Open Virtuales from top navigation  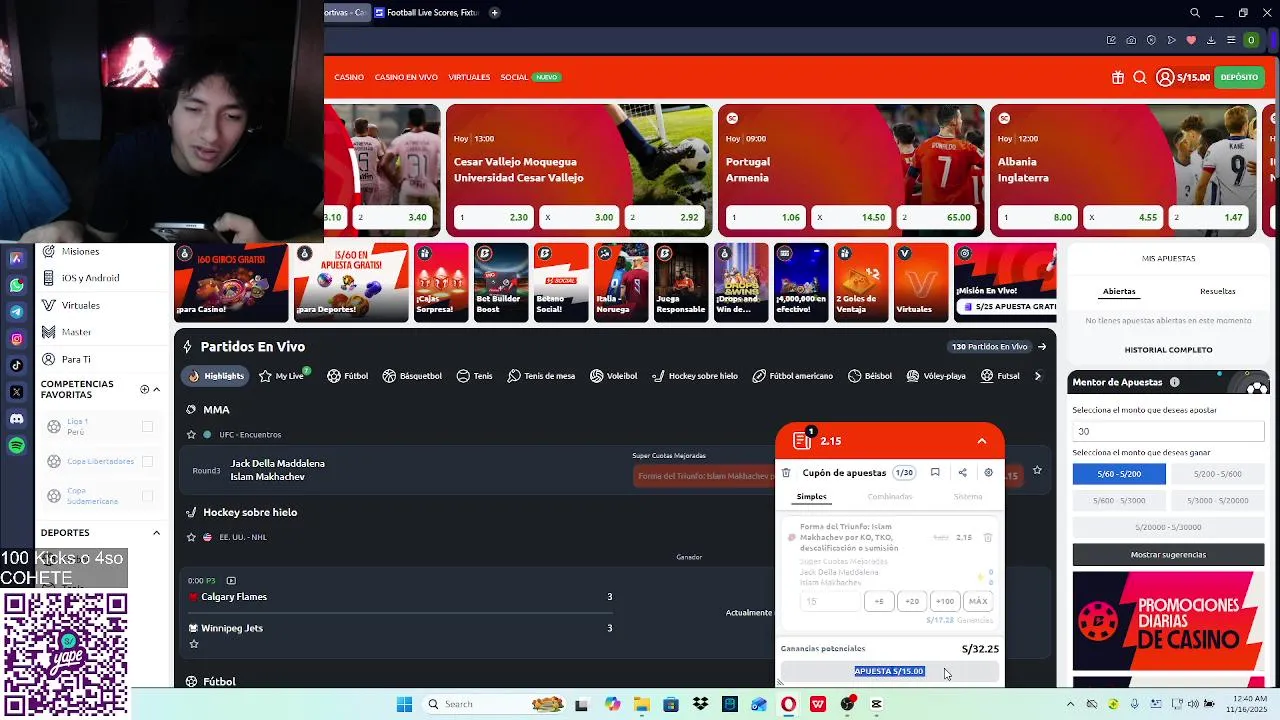tap(469, 77)
